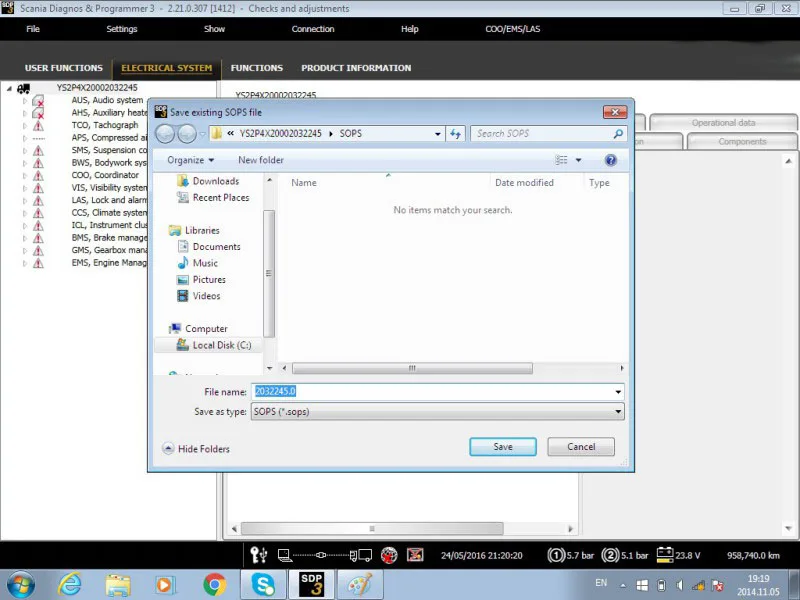Click the EMS Engine warning triangle
This screenshot has height=600, width=800.
[x=38, y=263]
